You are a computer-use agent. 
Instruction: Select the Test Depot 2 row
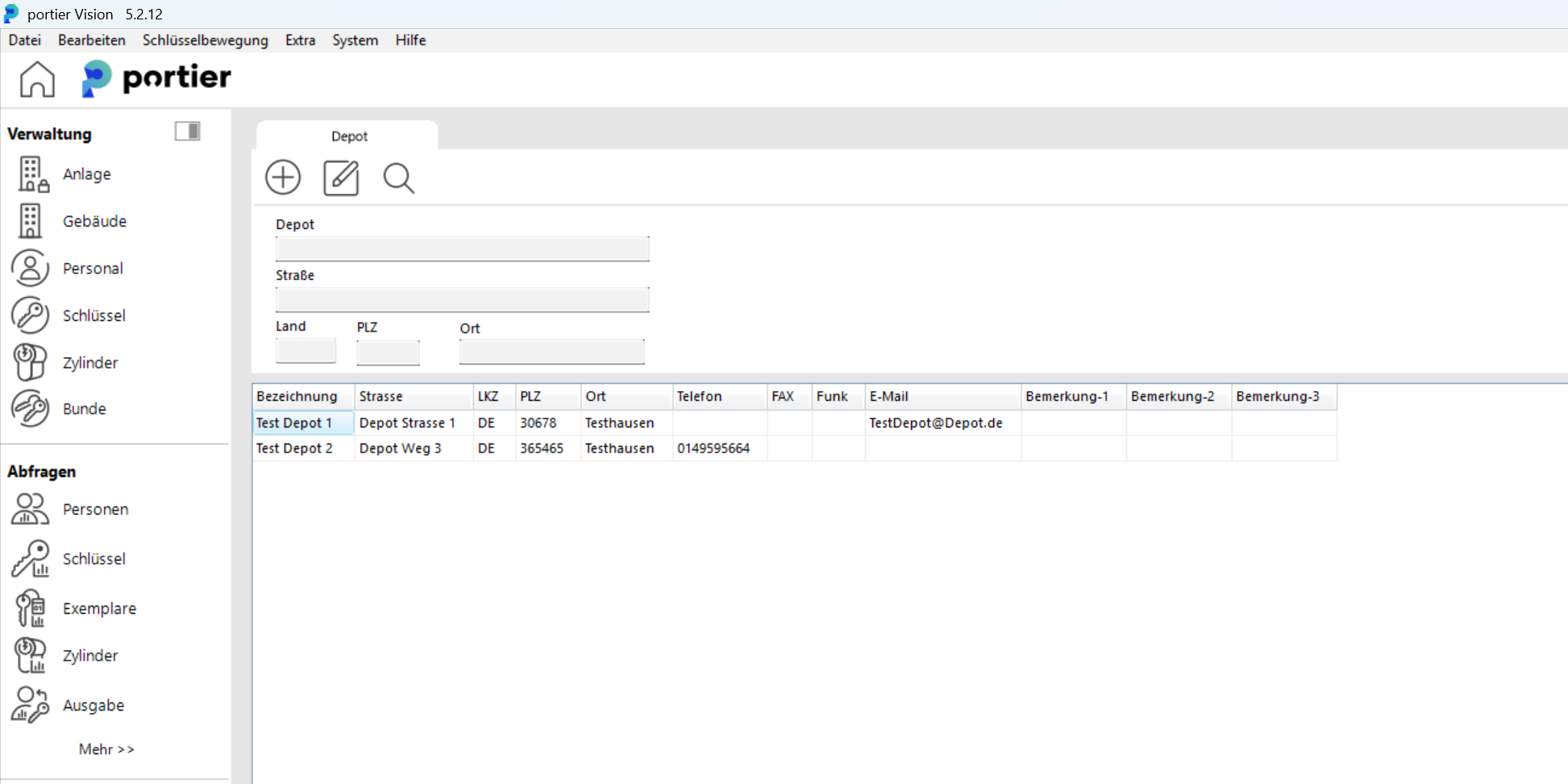tap(794, 448)
